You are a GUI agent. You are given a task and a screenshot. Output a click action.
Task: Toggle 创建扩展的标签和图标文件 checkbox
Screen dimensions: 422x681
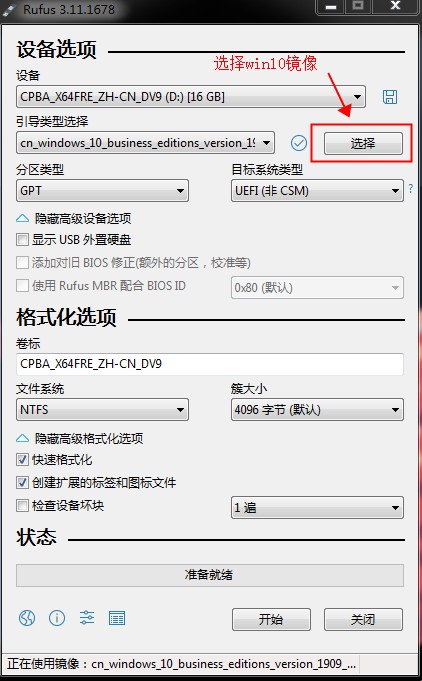[x=22, y=483]
